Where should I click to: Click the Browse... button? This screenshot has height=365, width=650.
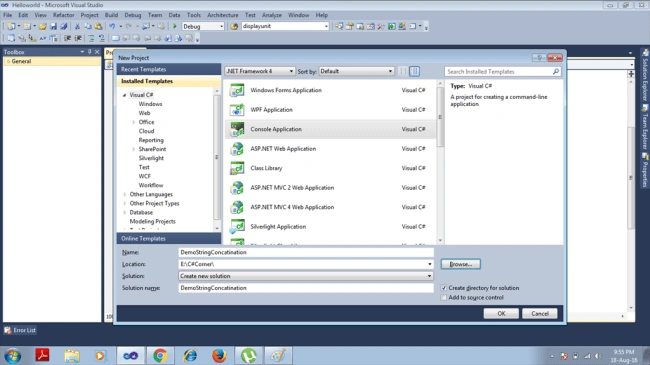[461, 264]
